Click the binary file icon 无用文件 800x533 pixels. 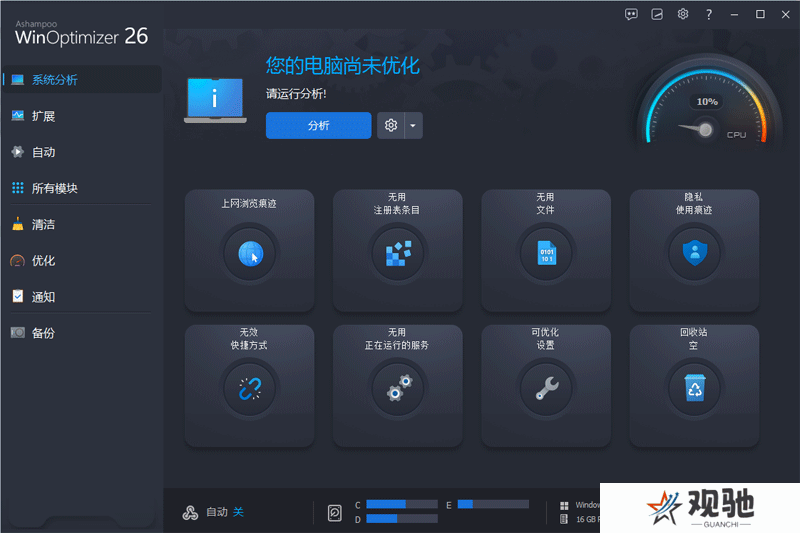(546, 253)
